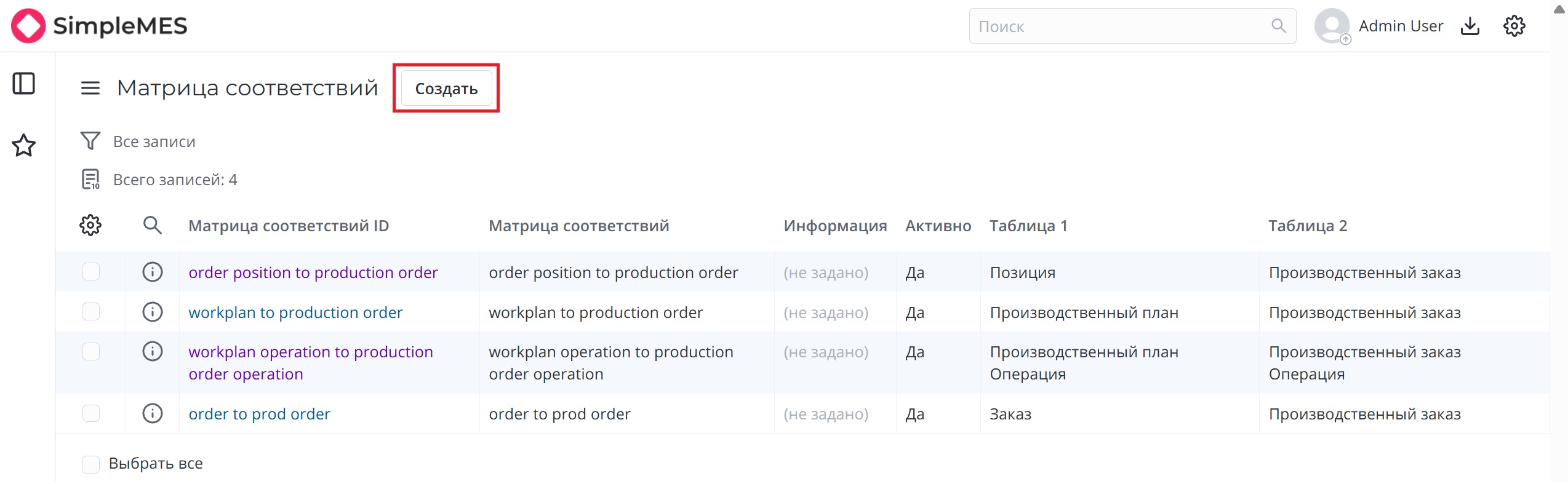
Task: Click the Создать button
Action: tap(446, 89)
